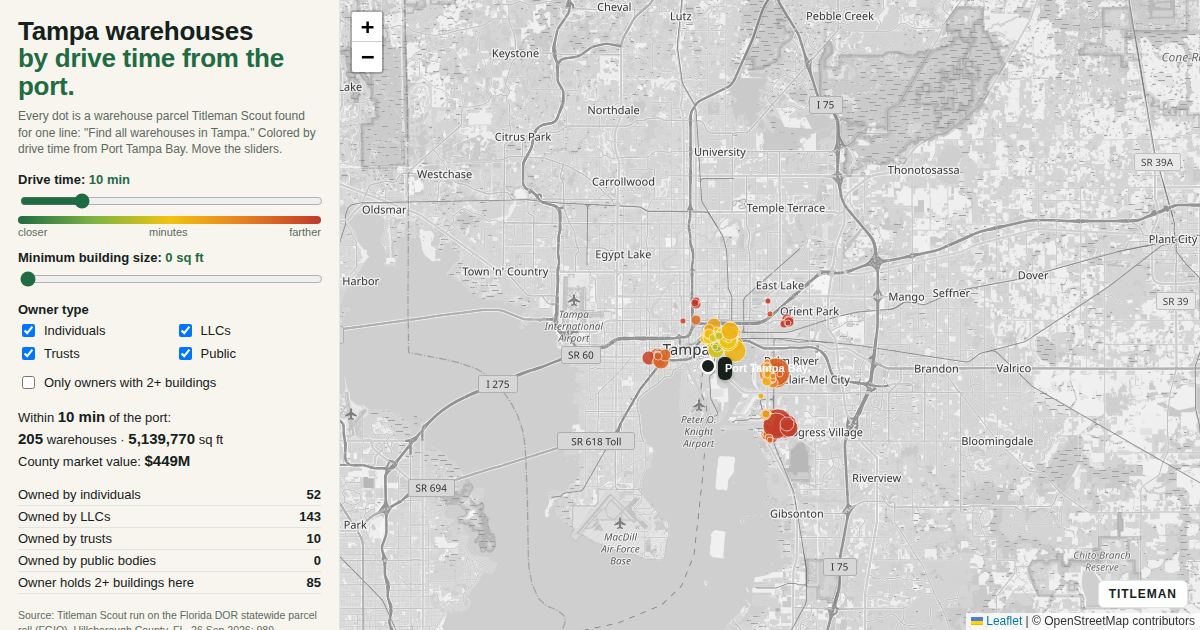Uncheck the Public owner type
1200x630 pixels.
coord(185,354)
